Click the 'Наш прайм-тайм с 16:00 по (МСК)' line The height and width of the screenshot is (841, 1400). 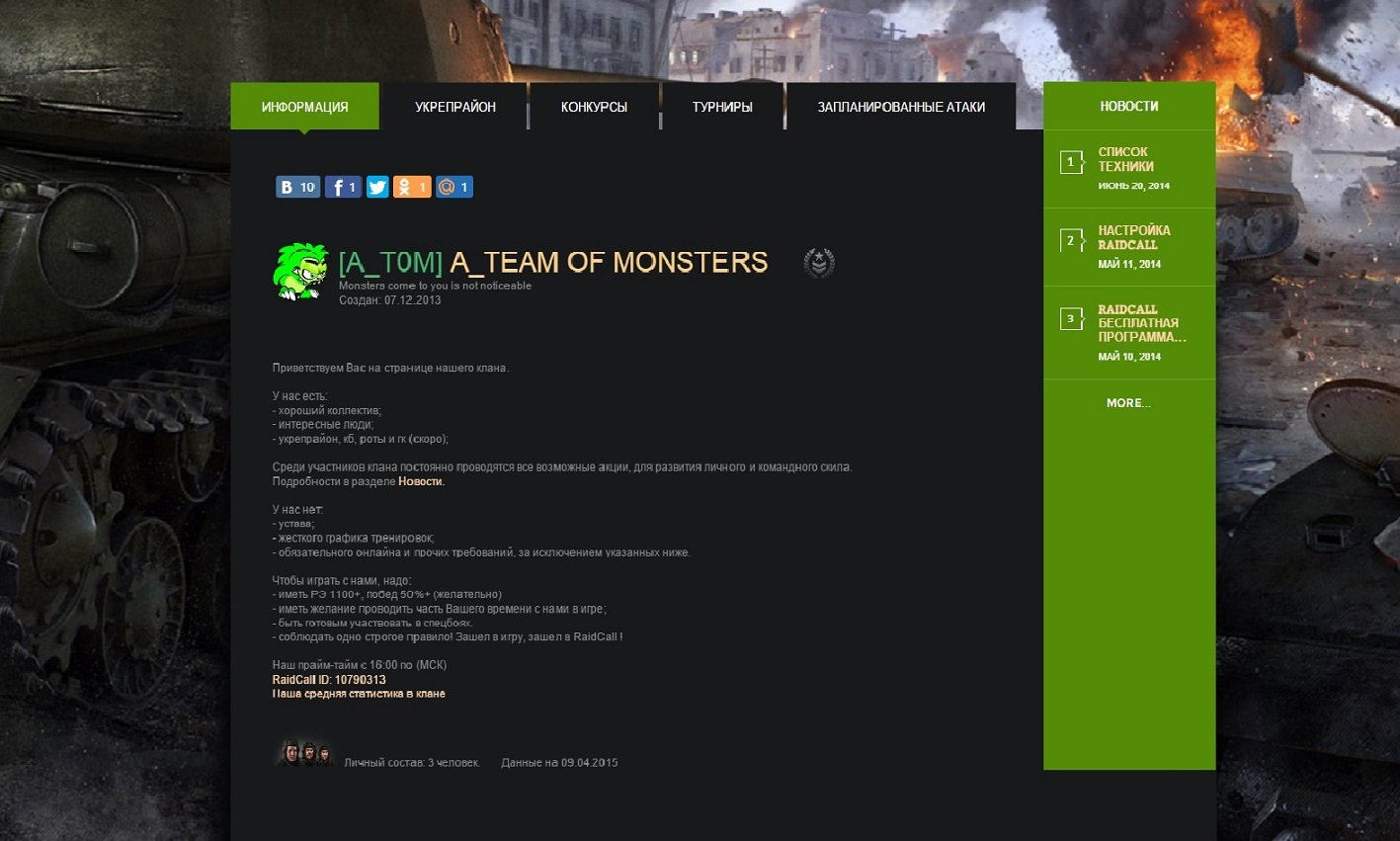point(360,665)
